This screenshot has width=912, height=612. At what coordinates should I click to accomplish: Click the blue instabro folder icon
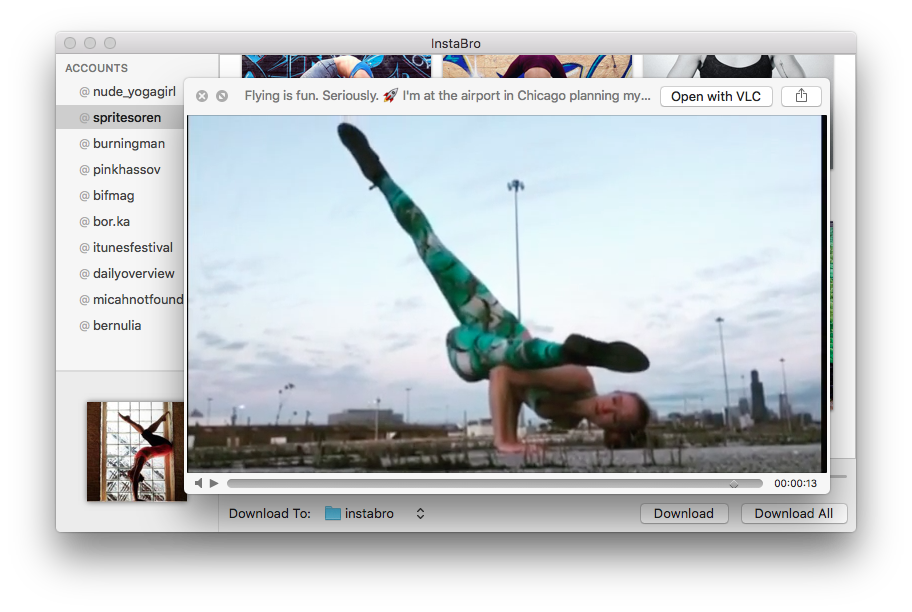[x=333, y=513]
